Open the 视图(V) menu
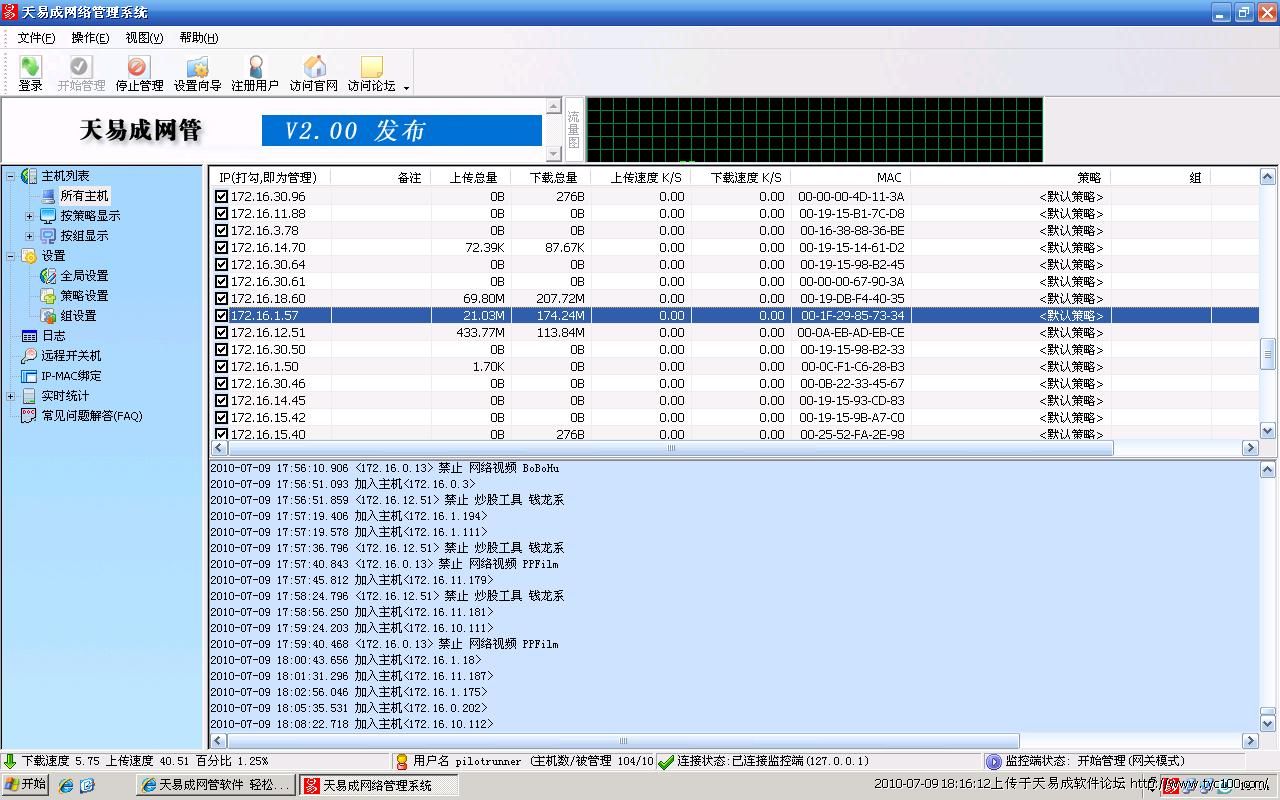The image size is (1280, 800). (144, 38)
